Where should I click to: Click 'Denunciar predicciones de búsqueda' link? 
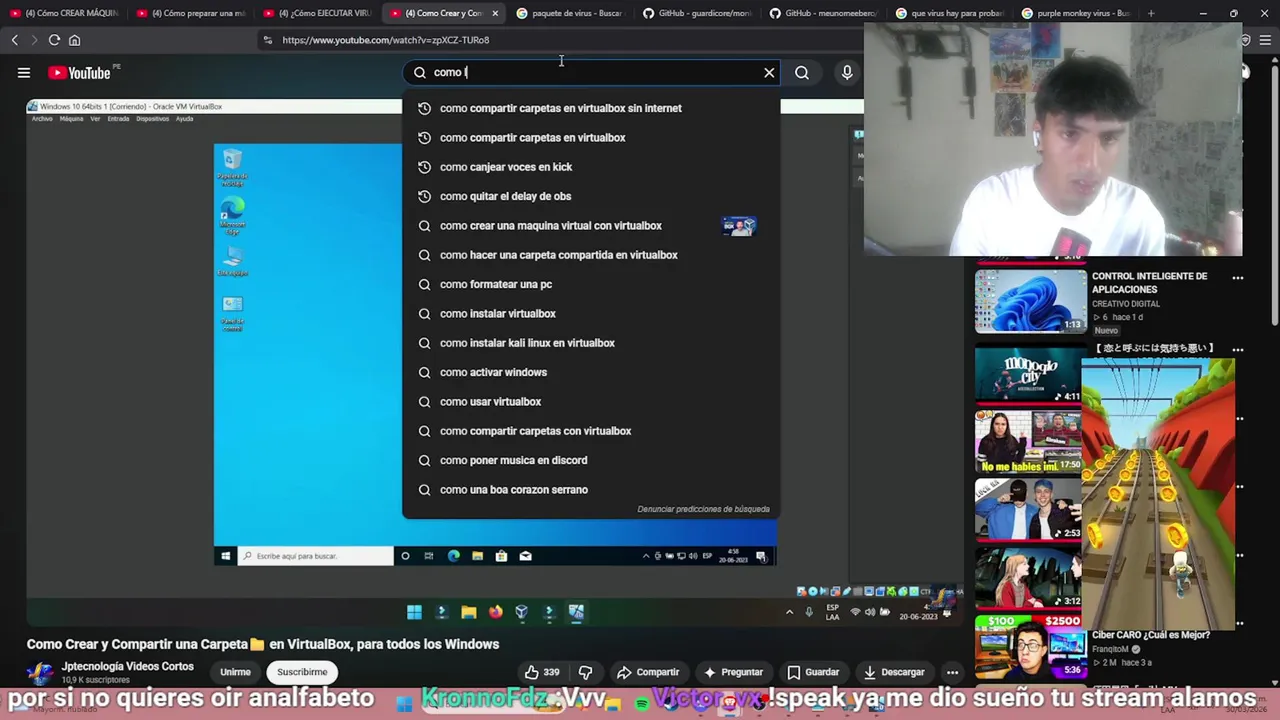(703, 509)
